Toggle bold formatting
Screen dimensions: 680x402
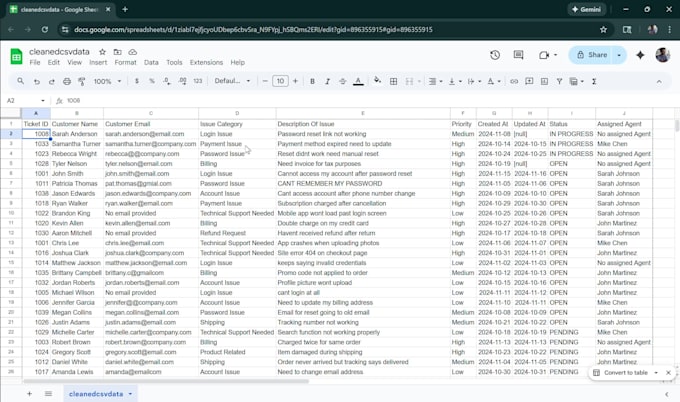click(312, 81)
